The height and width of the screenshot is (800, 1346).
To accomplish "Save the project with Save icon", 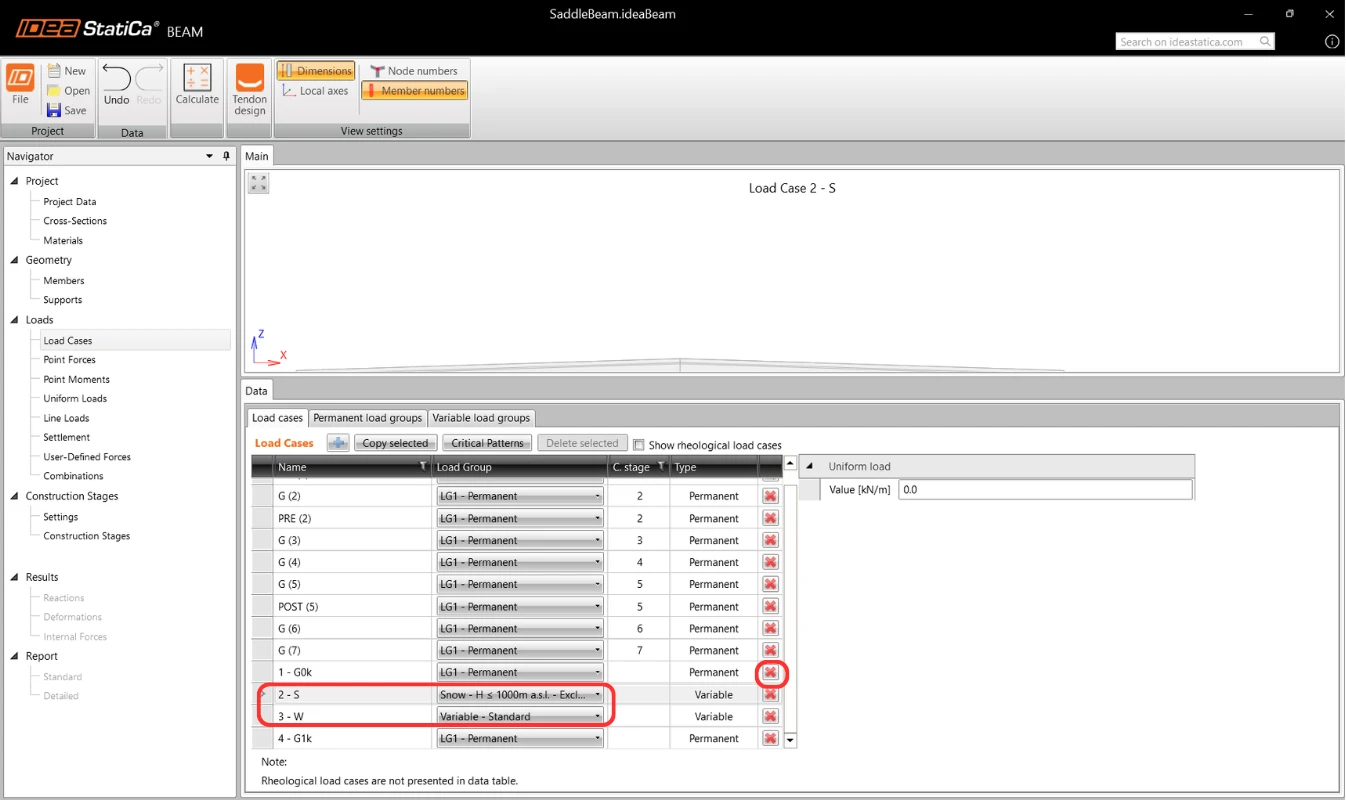I will pos(54,110).
